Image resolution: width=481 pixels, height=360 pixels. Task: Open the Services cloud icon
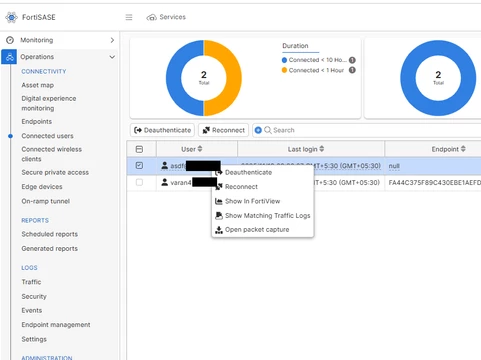click(152, 17)
